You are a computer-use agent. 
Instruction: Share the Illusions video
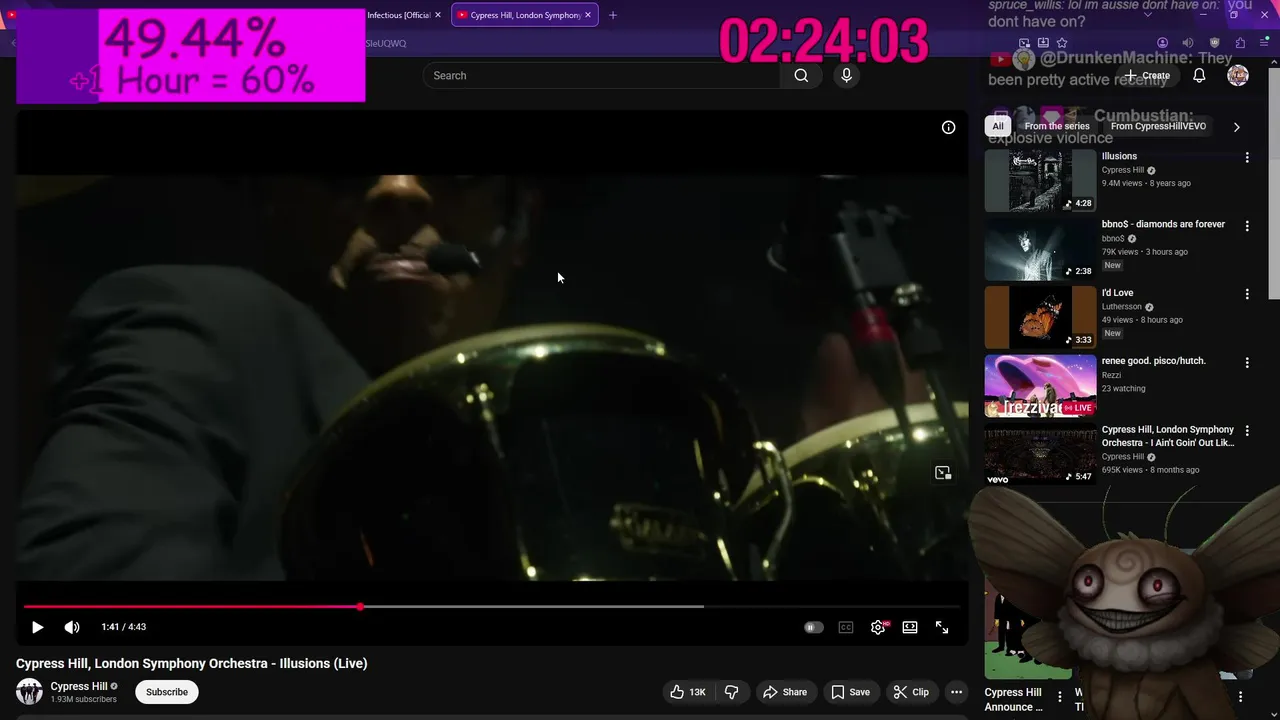coord(785,692)
